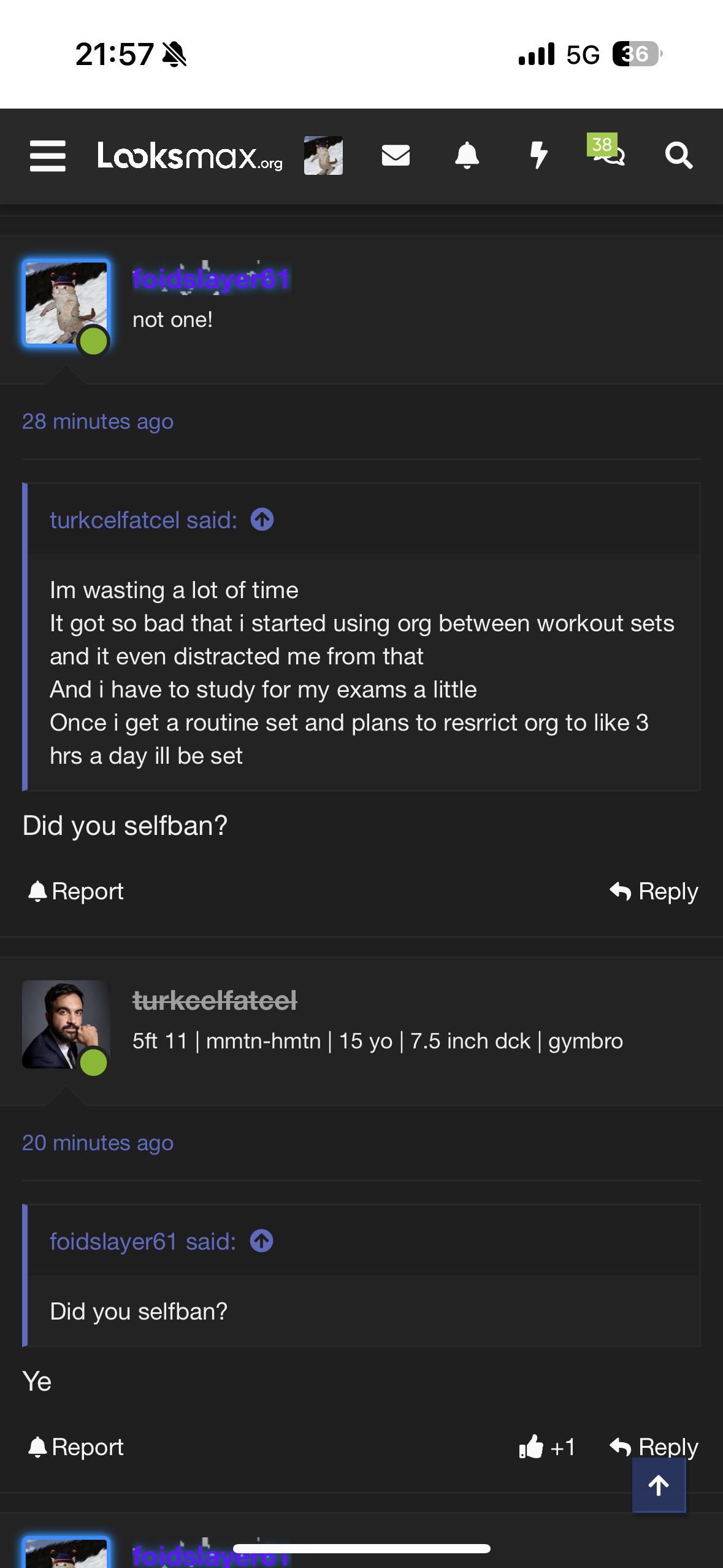Open the envelope messages inbox
Screen dimensions: 723x1568
coord(396,156)
